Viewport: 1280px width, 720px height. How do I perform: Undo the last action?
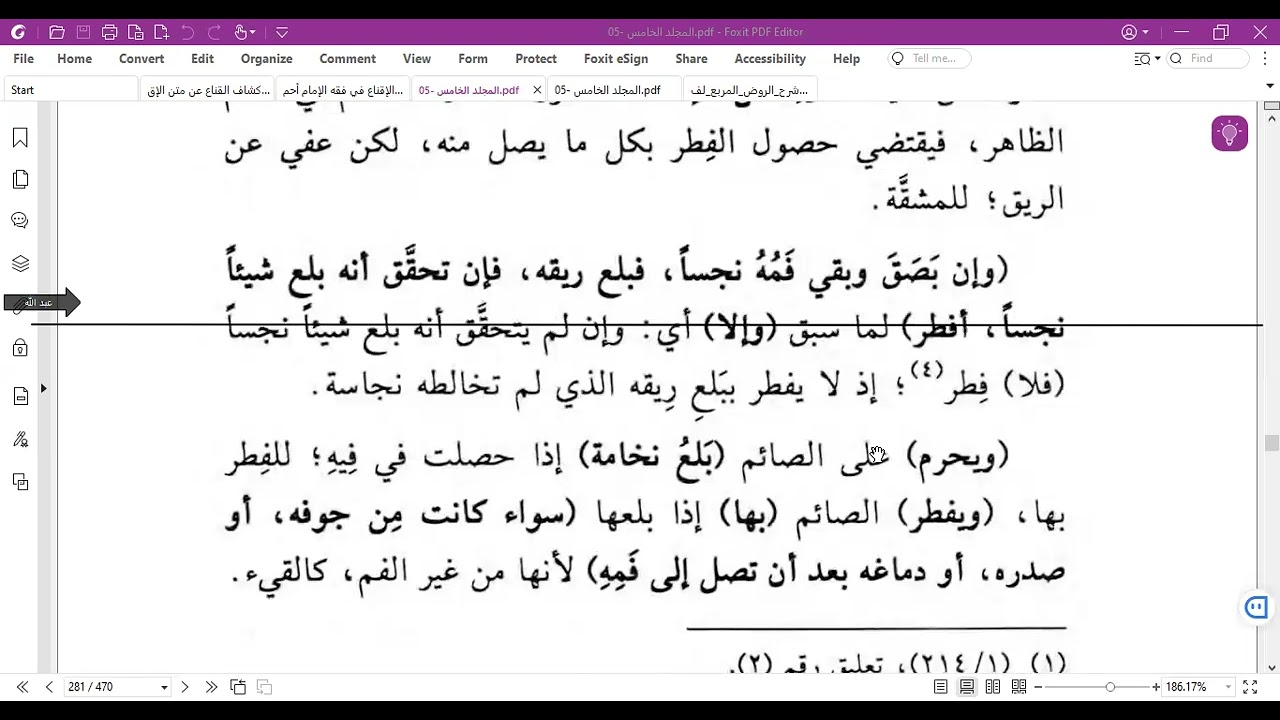coord(187,32)
